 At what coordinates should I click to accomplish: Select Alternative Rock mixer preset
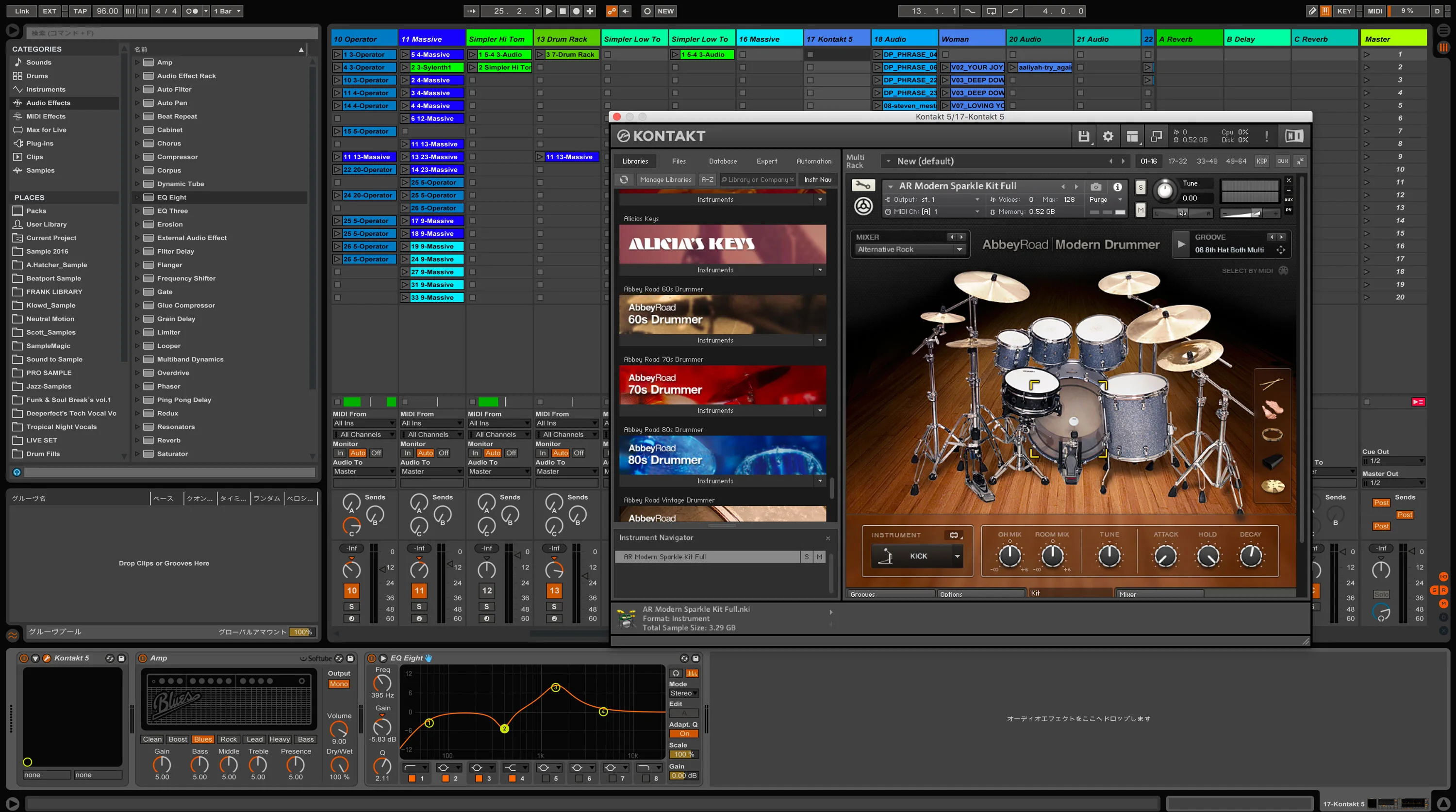coord(905,248)
